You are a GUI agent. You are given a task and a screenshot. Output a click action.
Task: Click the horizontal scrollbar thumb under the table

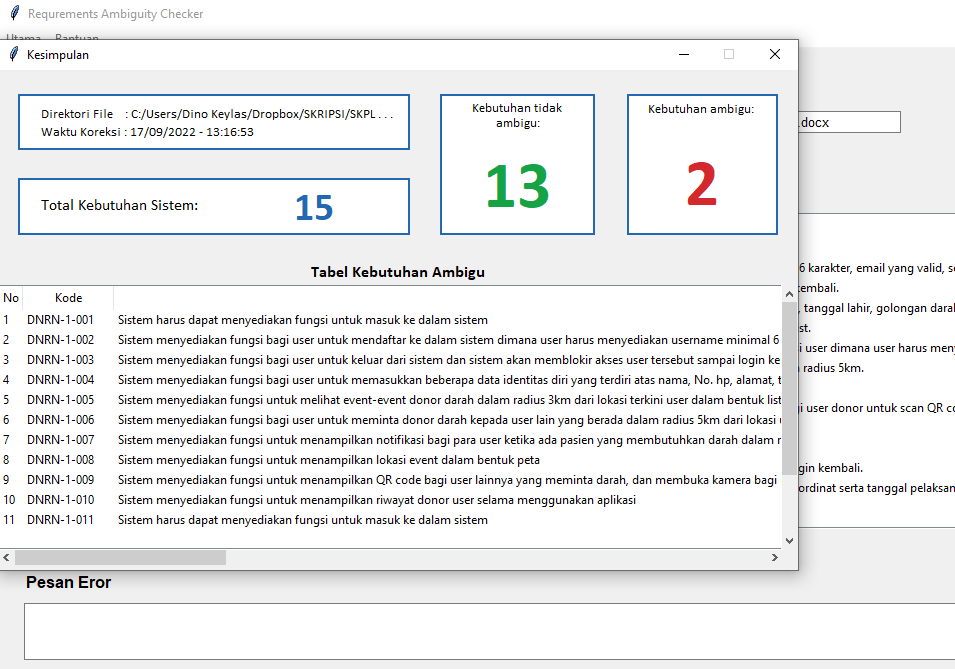click(x=120, y=557)
